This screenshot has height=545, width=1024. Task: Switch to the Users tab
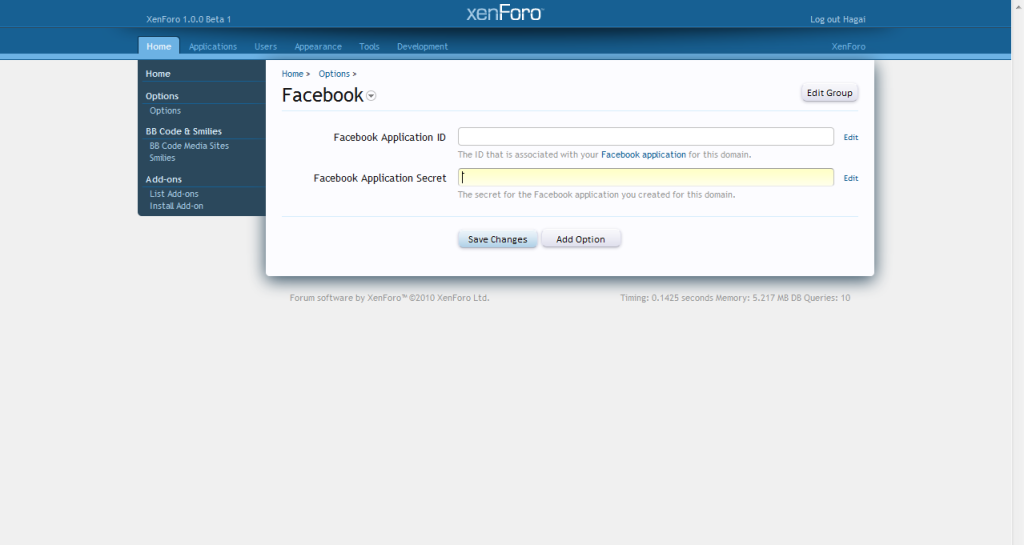pos(266,46)
